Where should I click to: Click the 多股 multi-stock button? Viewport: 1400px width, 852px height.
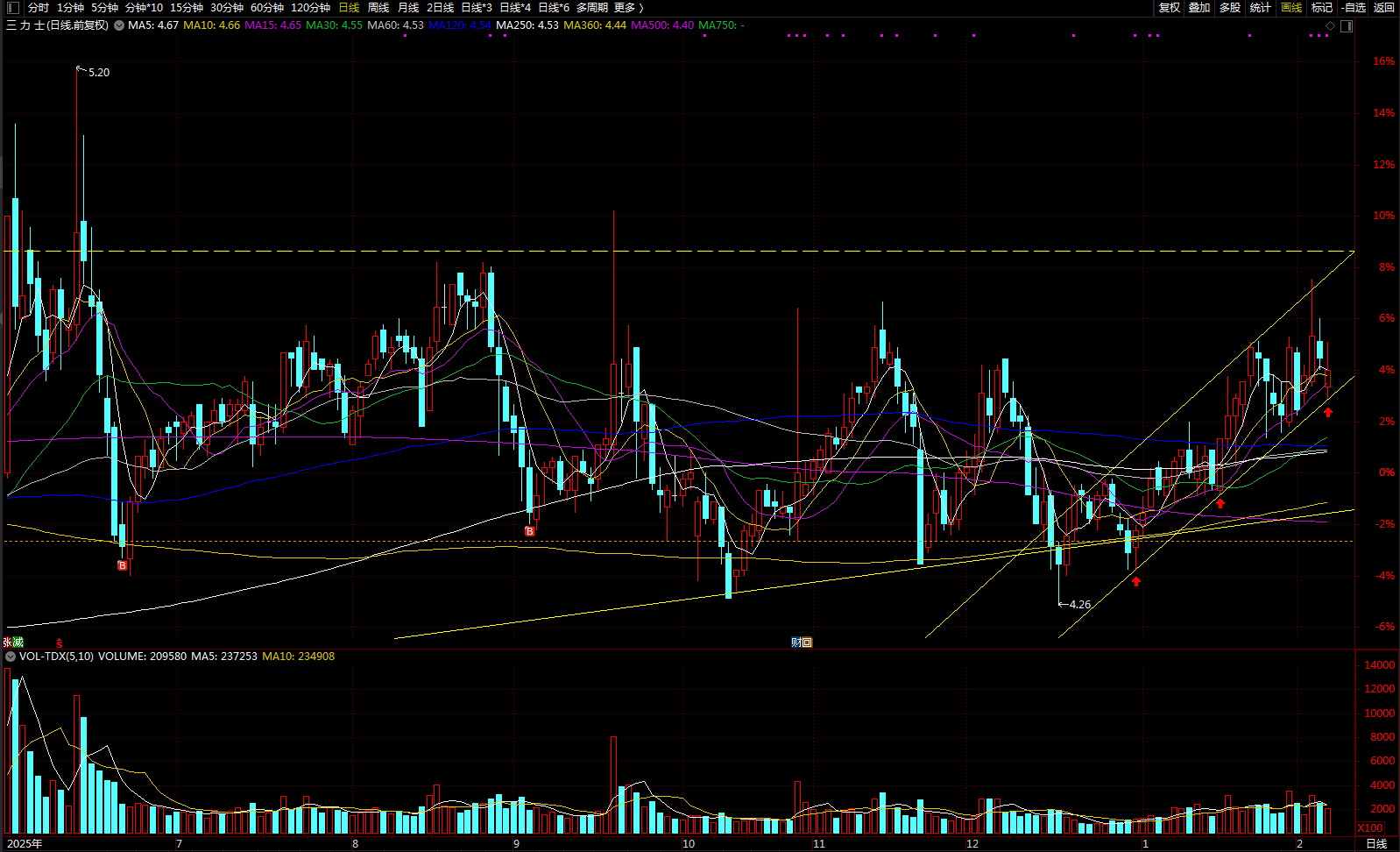point(1230,7)
